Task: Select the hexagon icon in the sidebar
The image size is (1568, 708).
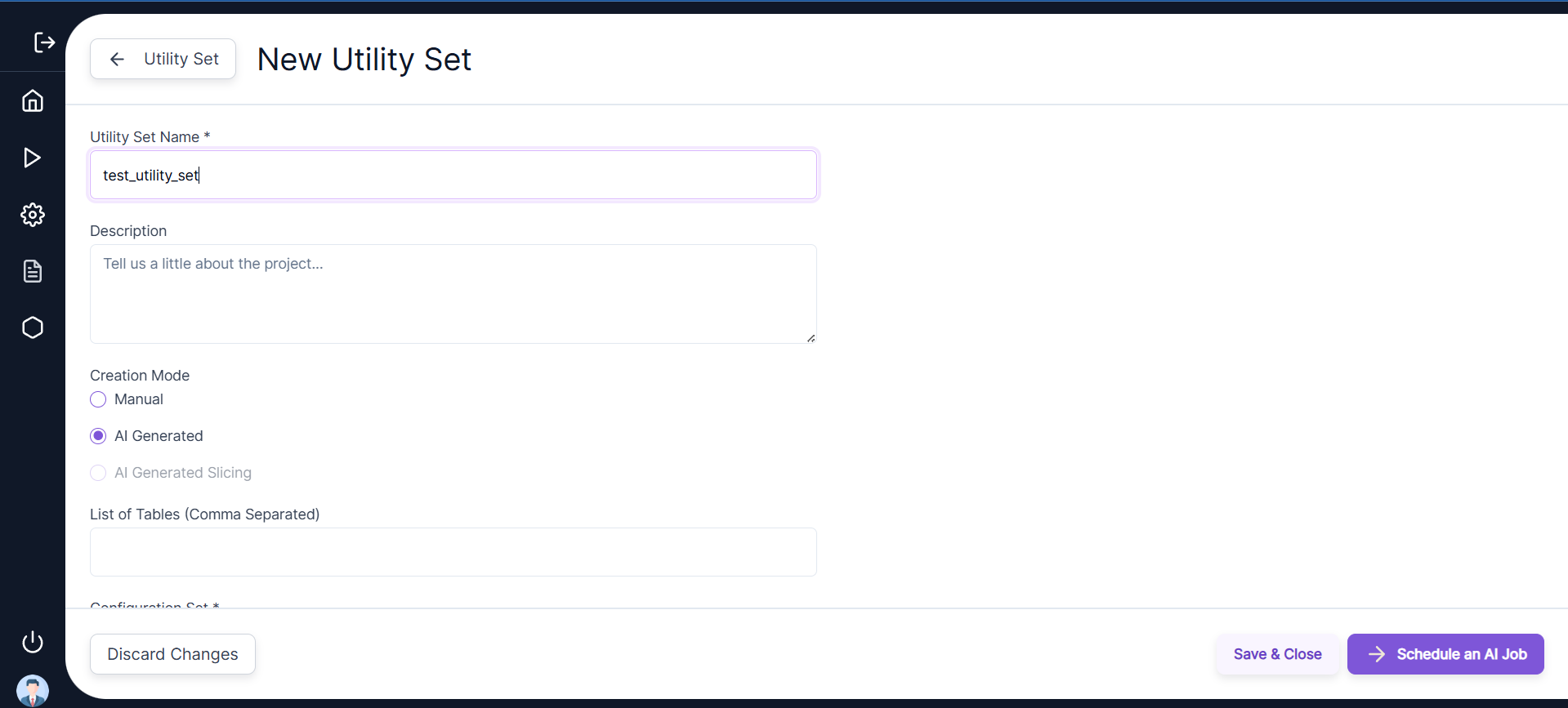Action: pos(32,327)
